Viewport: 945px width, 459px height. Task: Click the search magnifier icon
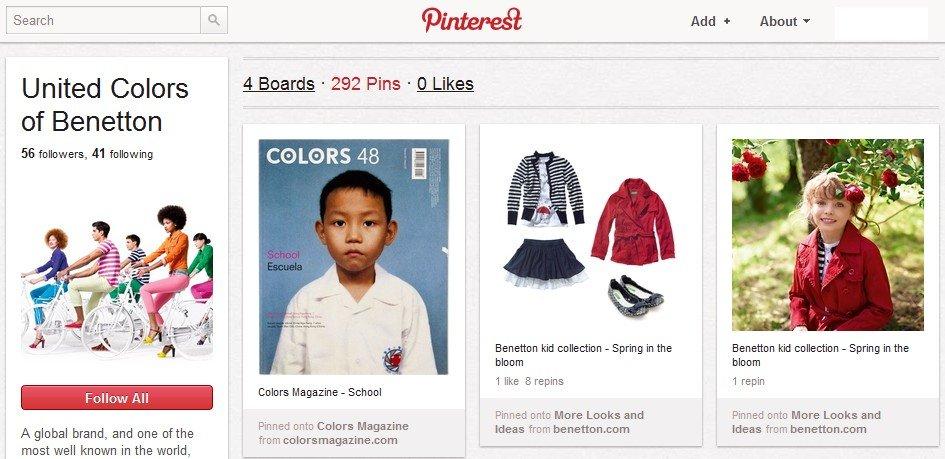coord(214,20)
